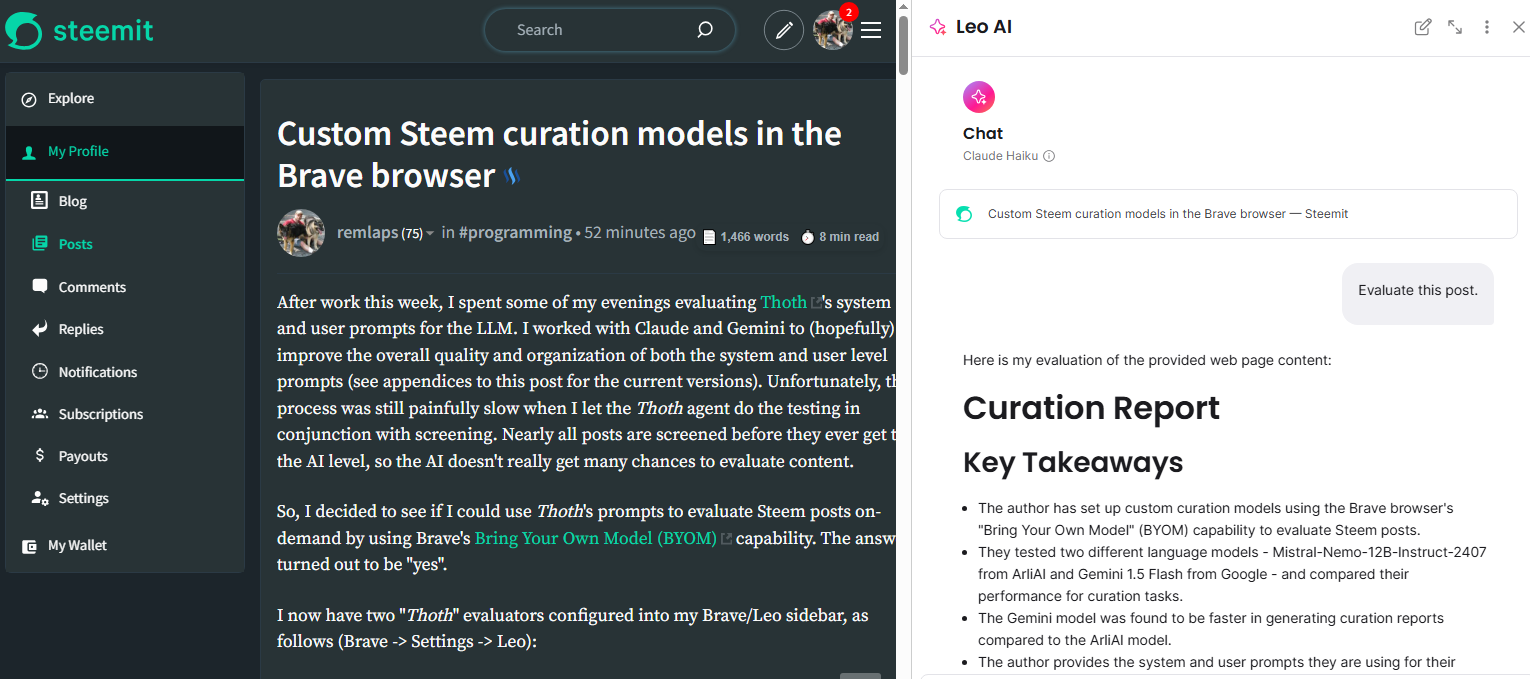
Task: Click the Curation Report heading
Action: (x=1091, y=408)
